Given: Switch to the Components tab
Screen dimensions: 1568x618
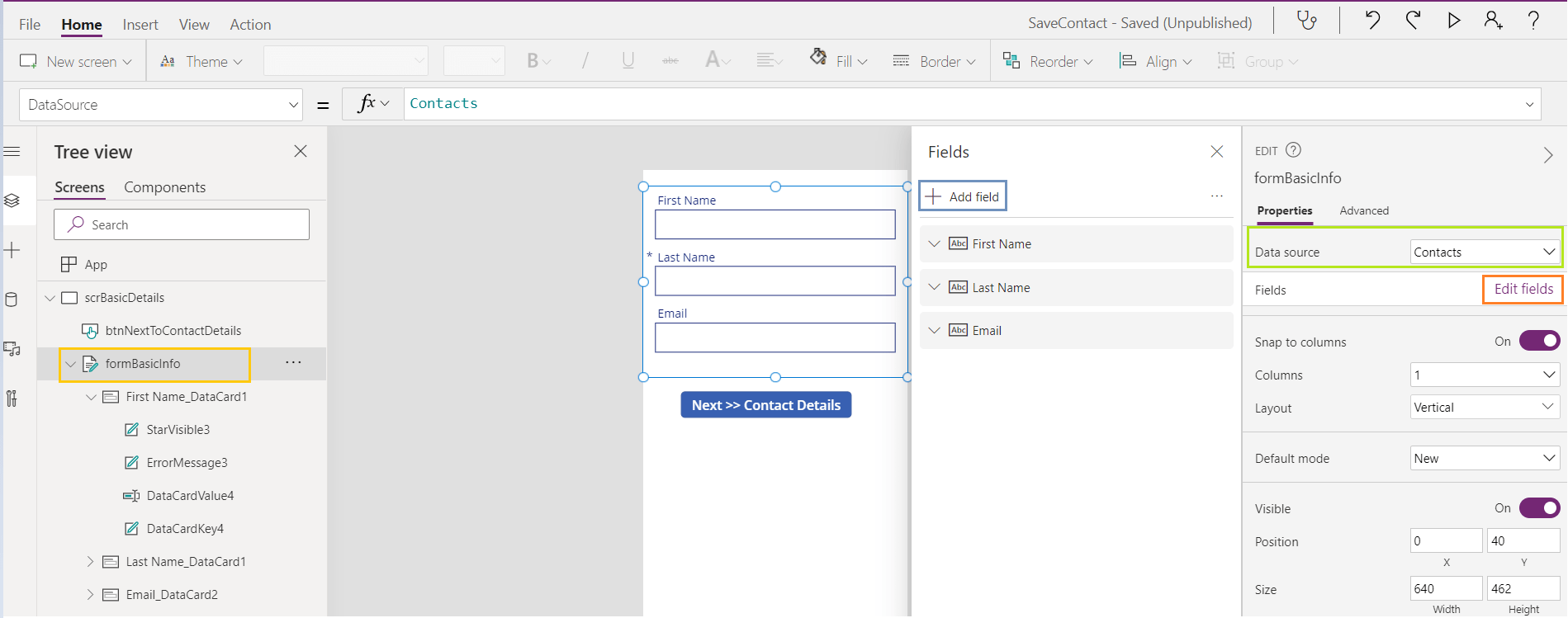Looking at the screenshot, I should [165, 187].
